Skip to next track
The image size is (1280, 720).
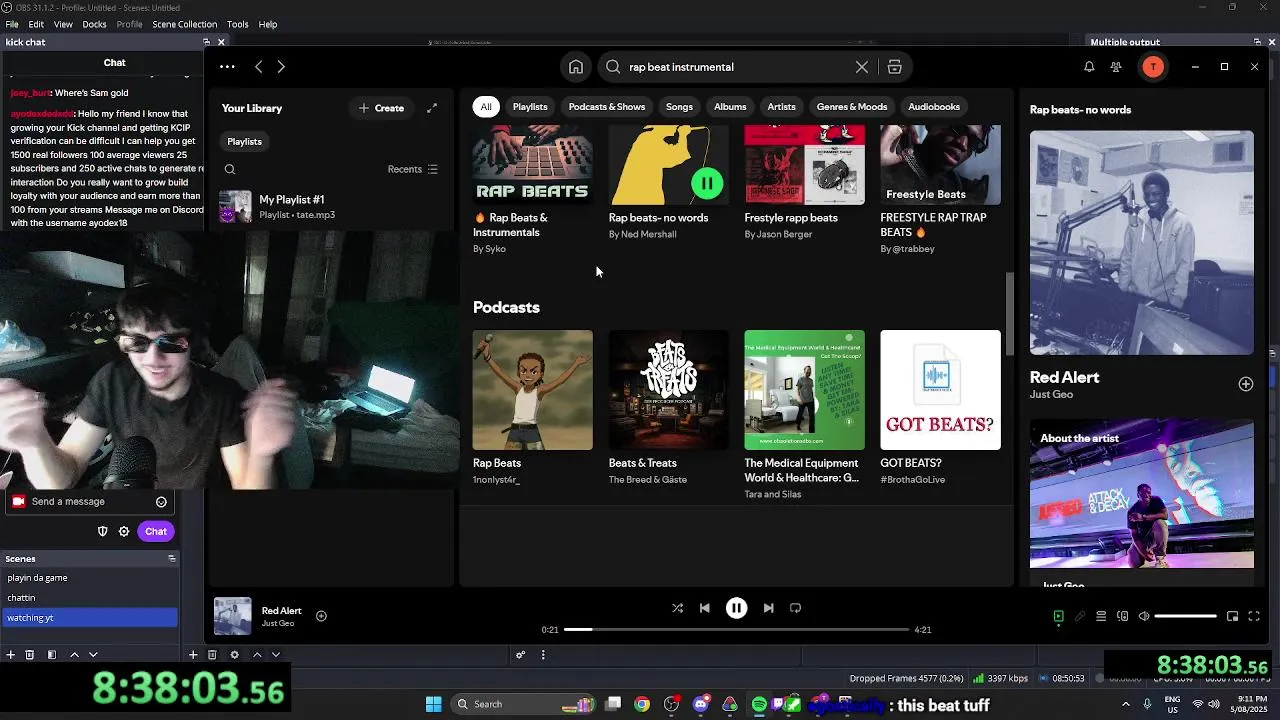768,608
